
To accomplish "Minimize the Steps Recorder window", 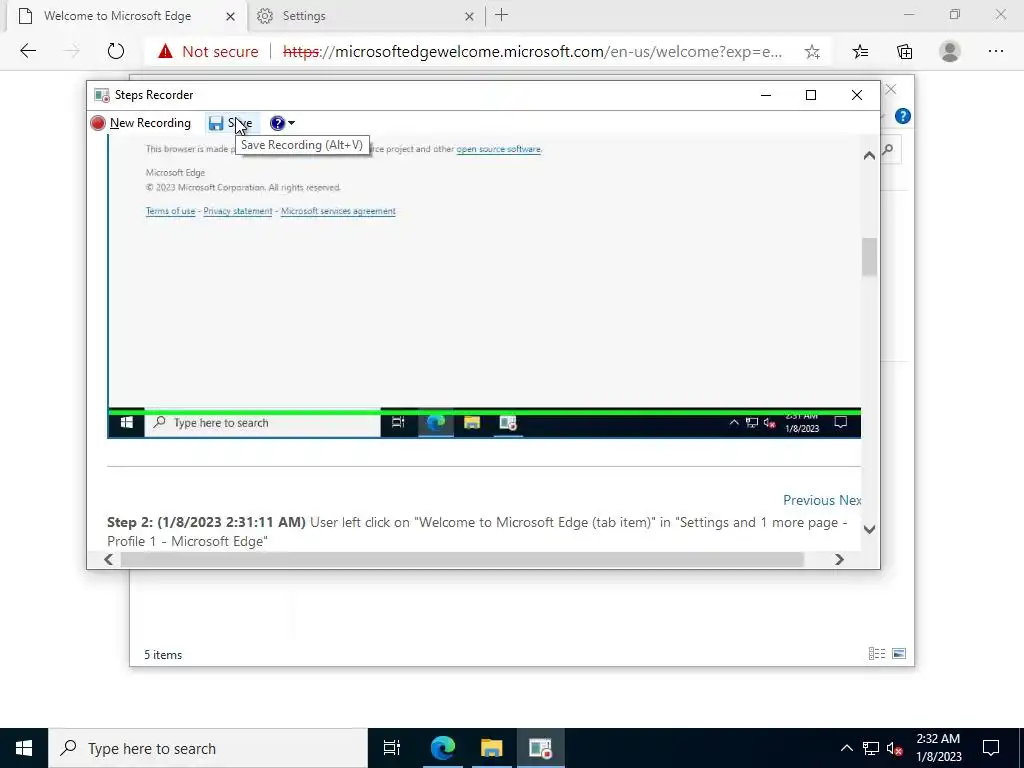I will click(766, 95).
